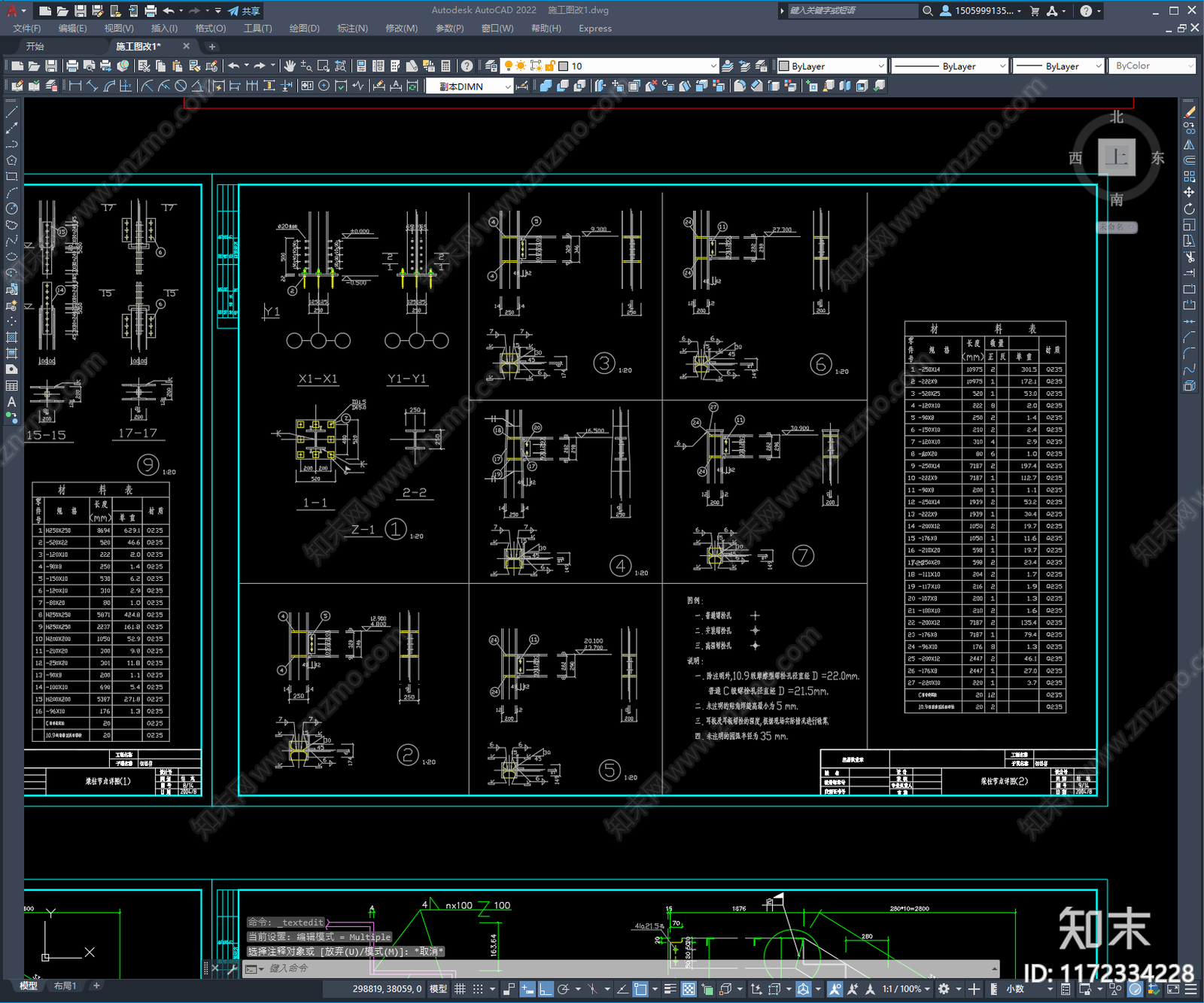
Task: Toggle polar tracking in status bar
Action: [x=563, y=989]
